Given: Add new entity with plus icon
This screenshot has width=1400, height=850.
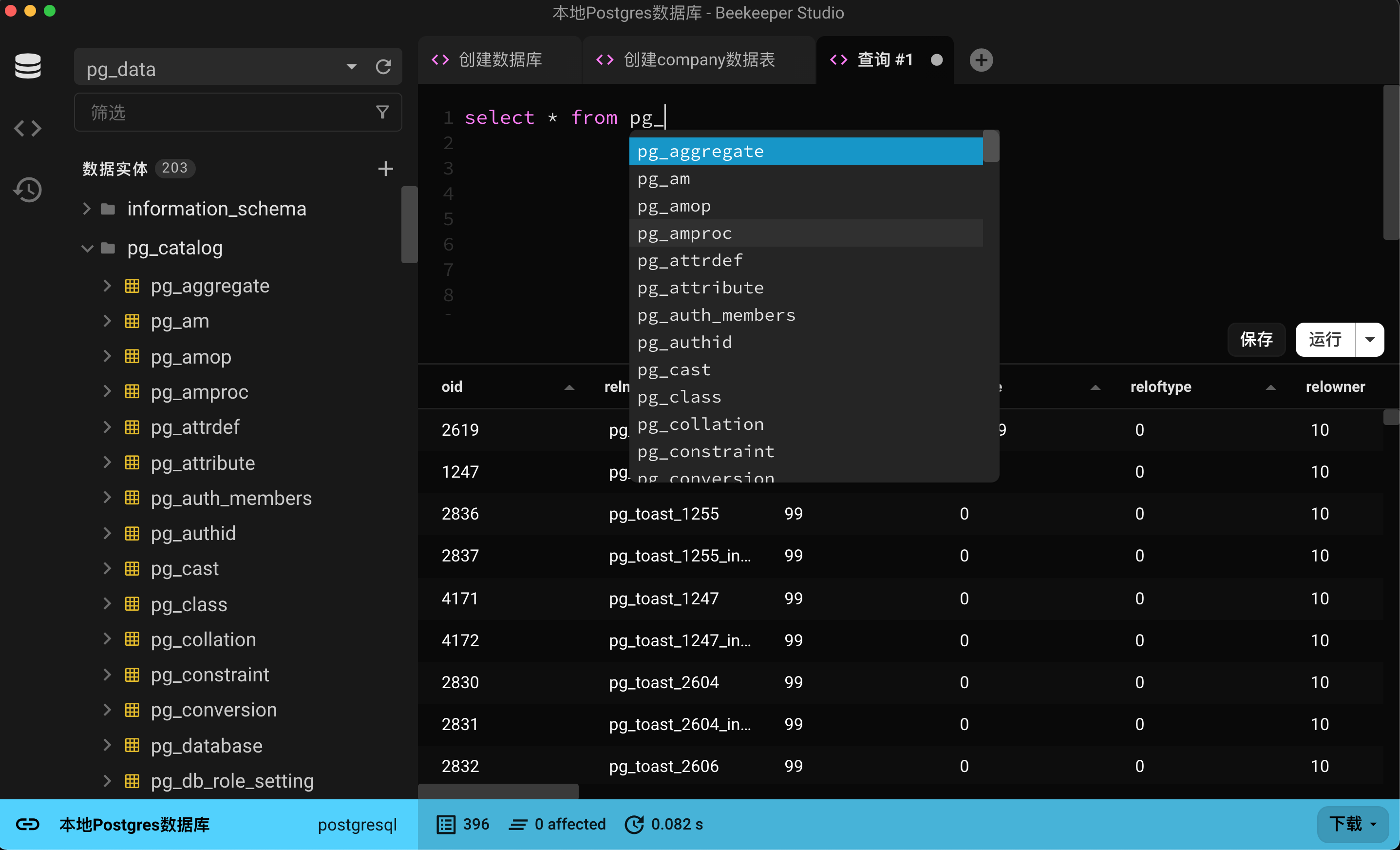Looking at the screenshot, I should point(385,168).
